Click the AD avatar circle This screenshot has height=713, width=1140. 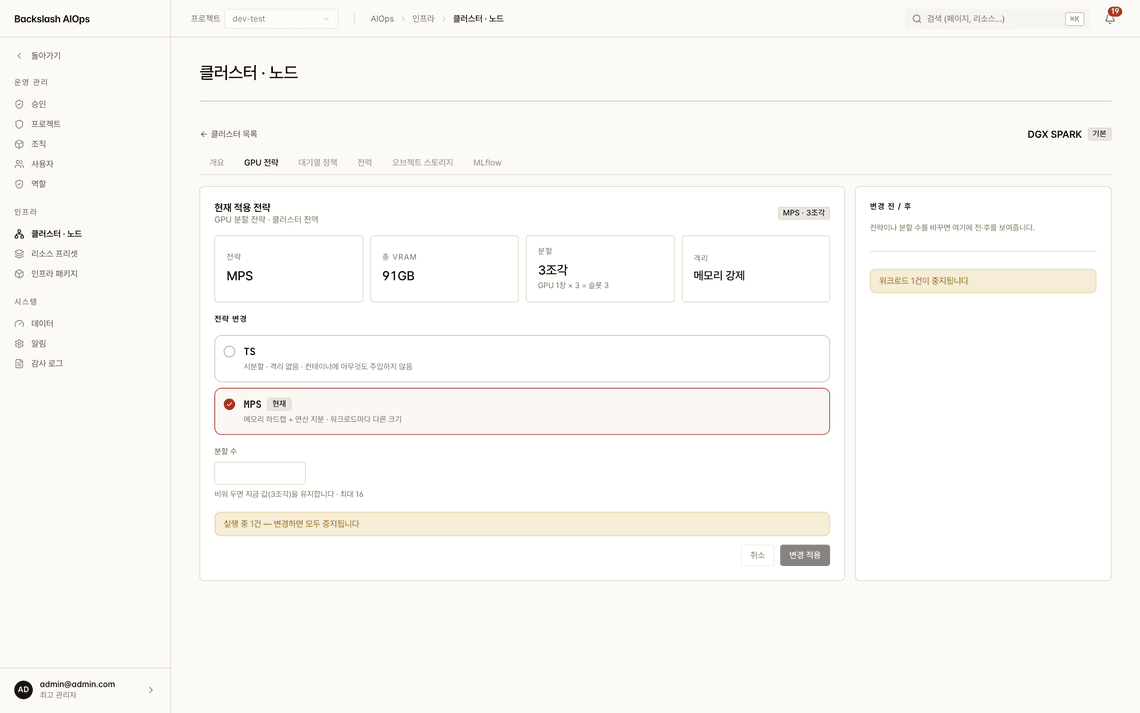point(23,690)
